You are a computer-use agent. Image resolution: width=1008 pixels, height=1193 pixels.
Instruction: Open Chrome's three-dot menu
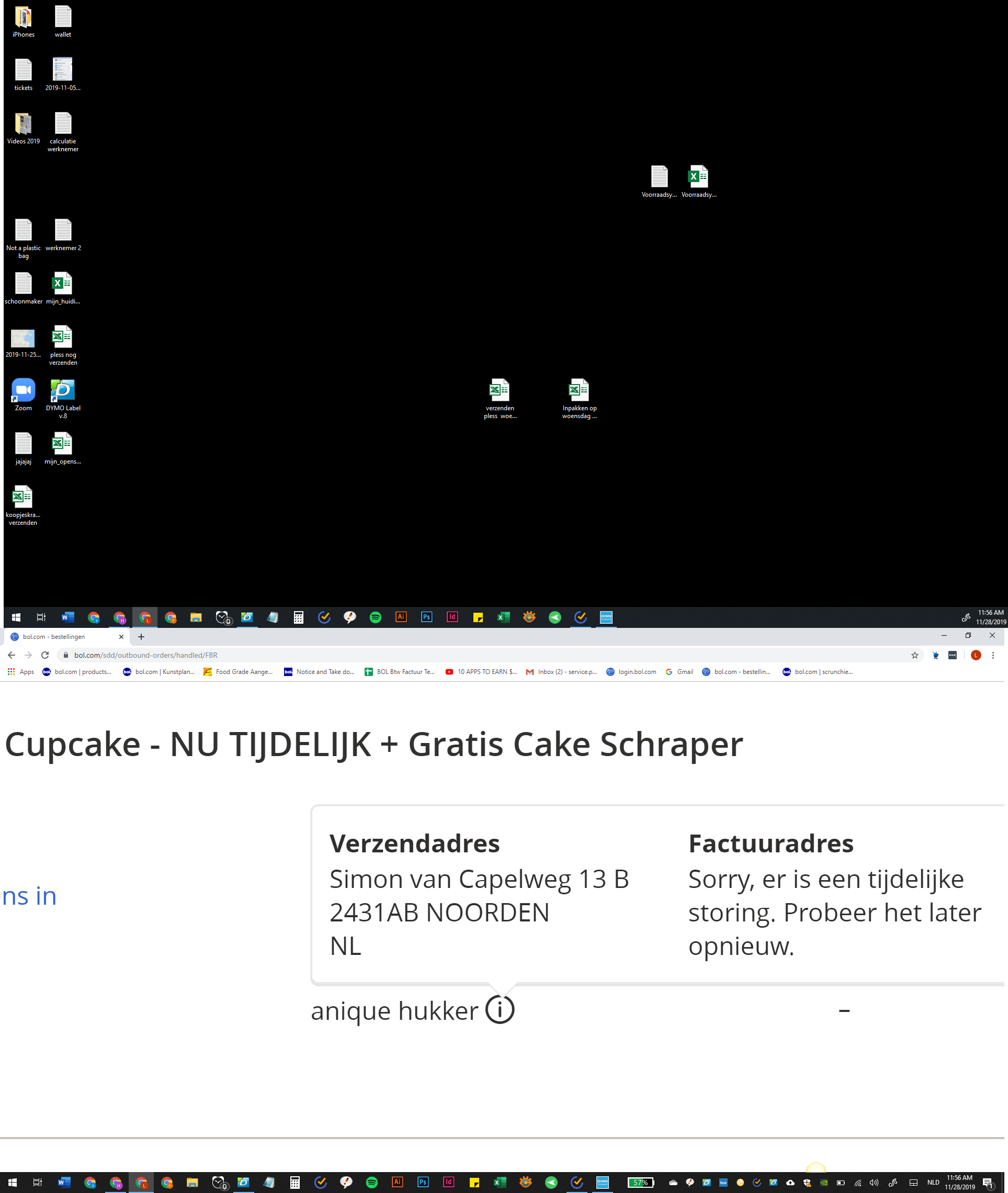pyautogui.click(x=993, y=655)
